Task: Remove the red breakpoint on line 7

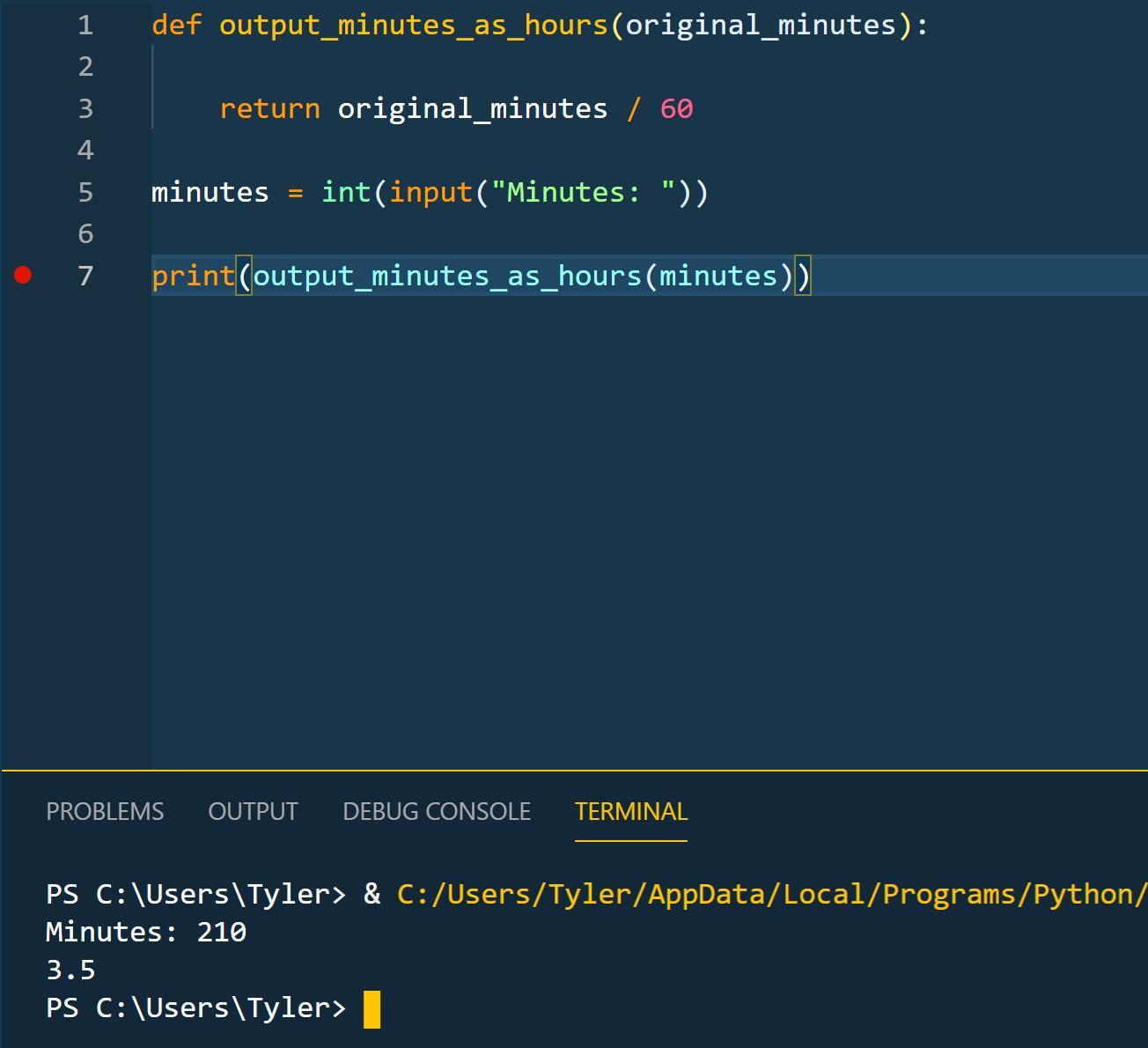Action: 24,276
